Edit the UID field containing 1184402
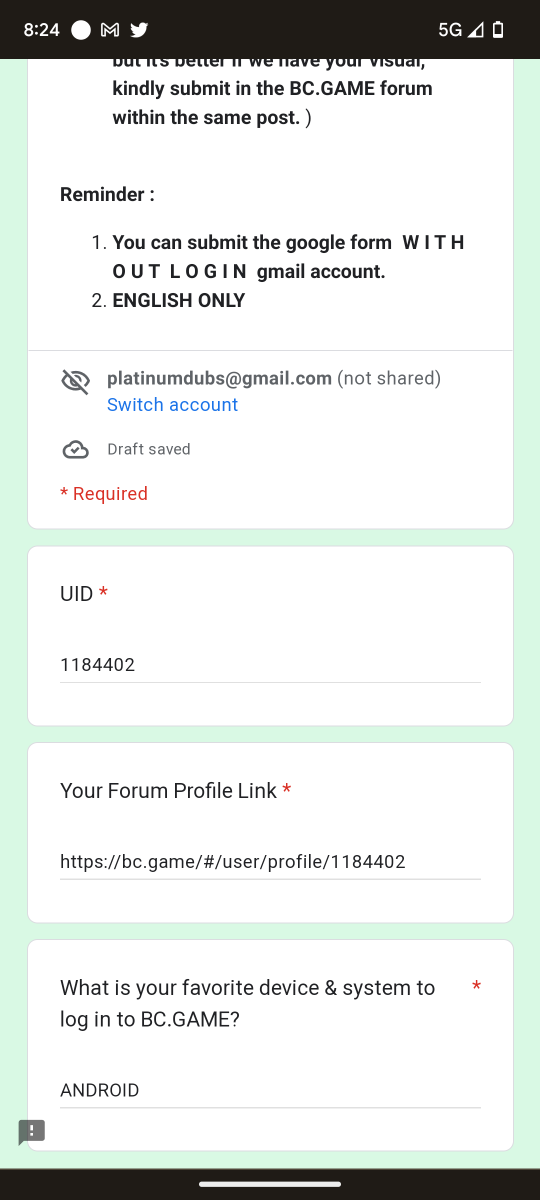The image size is (540, 1200). coord(270,665)
